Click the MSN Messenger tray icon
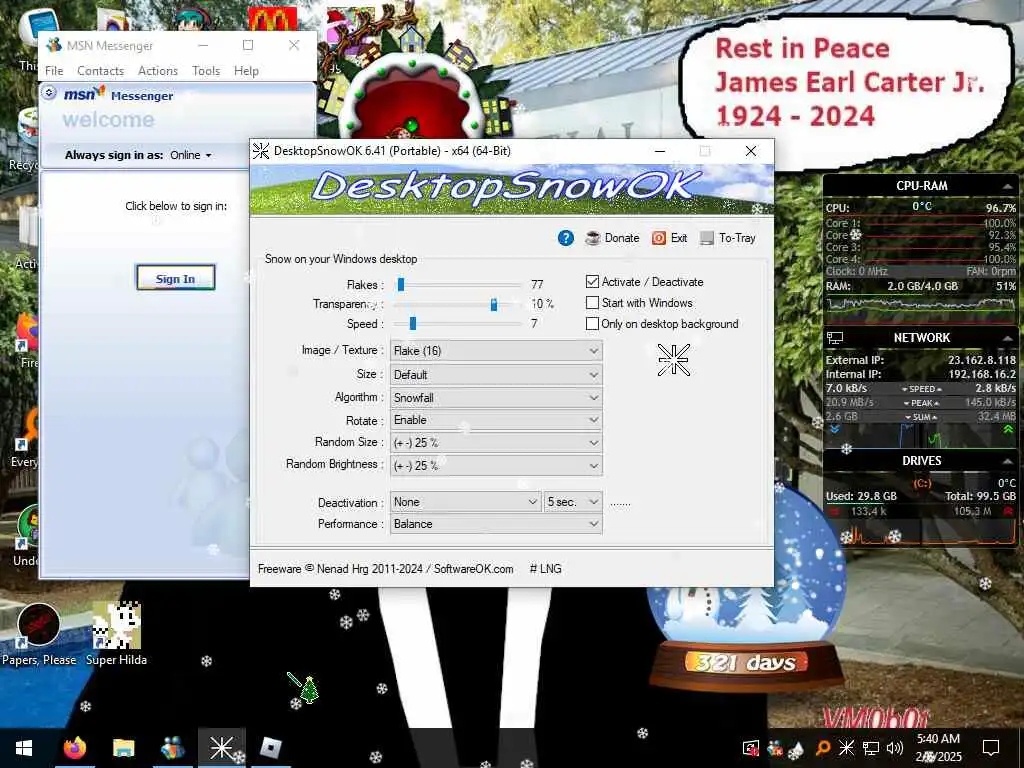The image size is (1024, 768). point(775,748)
